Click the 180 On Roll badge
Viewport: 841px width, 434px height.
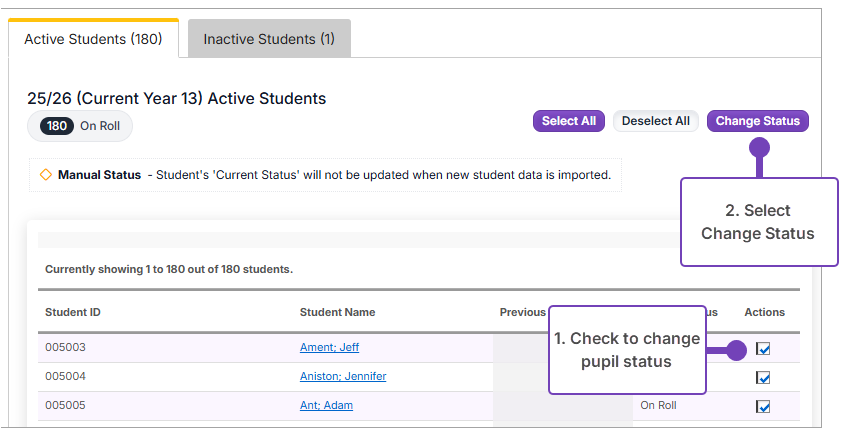pyautogui.click(x=80, y=127)
